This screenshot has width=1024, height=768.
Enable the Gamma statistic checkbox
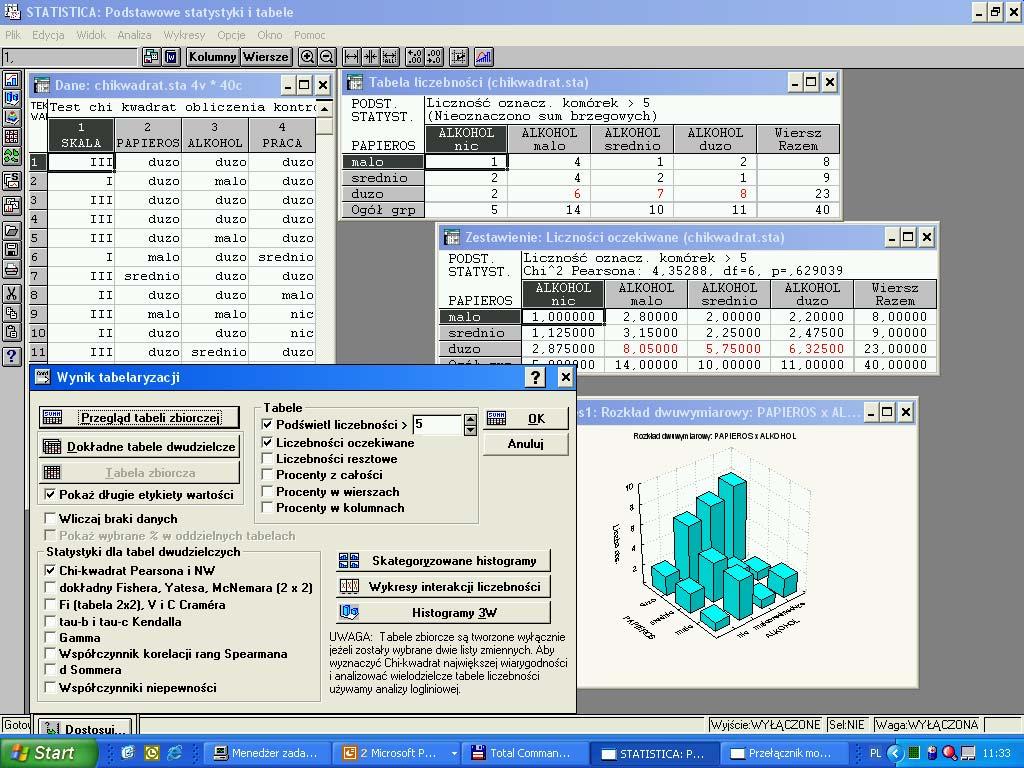(x=50, y=637)
